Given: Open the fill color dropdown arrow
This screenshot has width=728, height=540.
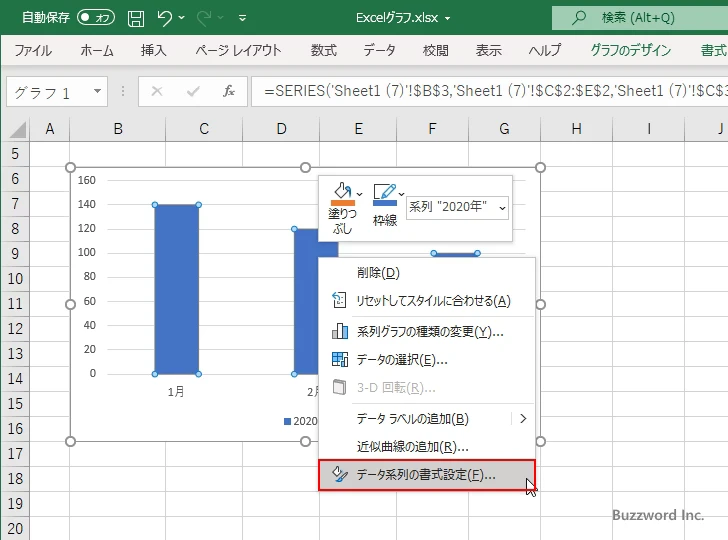Looking at the screenshot, I should coord(359,194).
